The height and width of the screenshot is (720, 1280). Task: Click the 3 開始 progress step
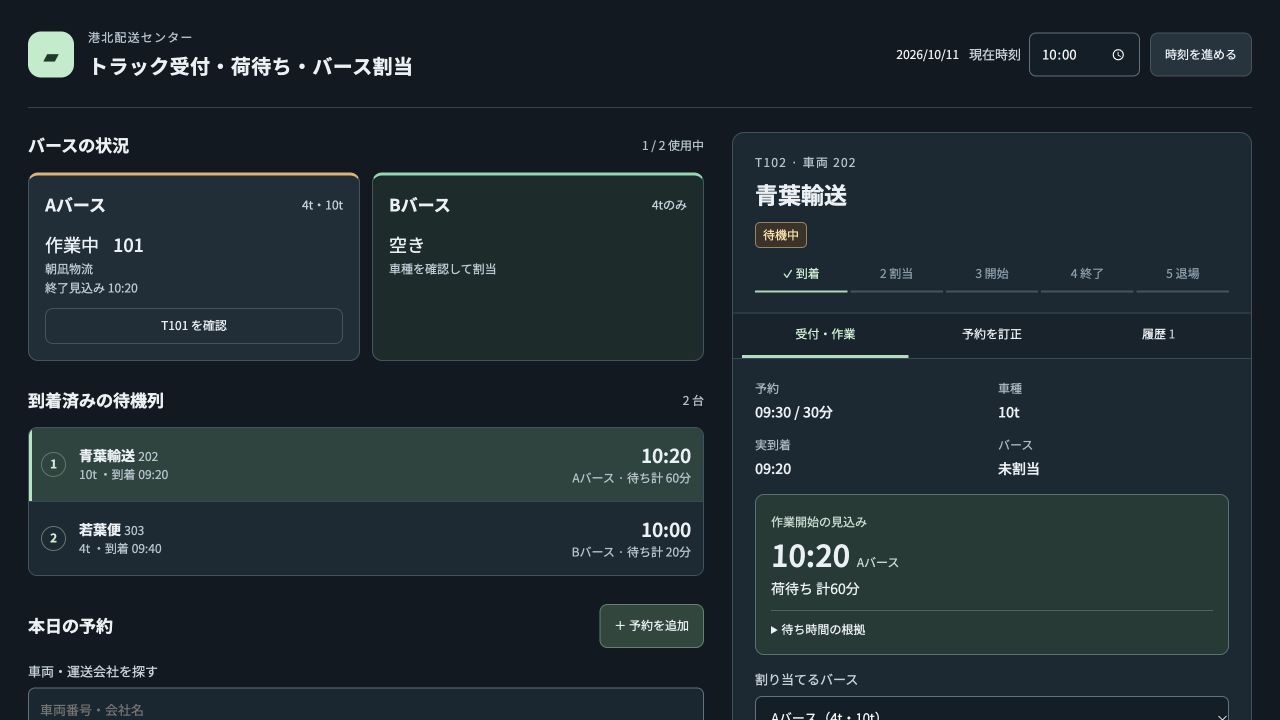[x=992, y=275]
